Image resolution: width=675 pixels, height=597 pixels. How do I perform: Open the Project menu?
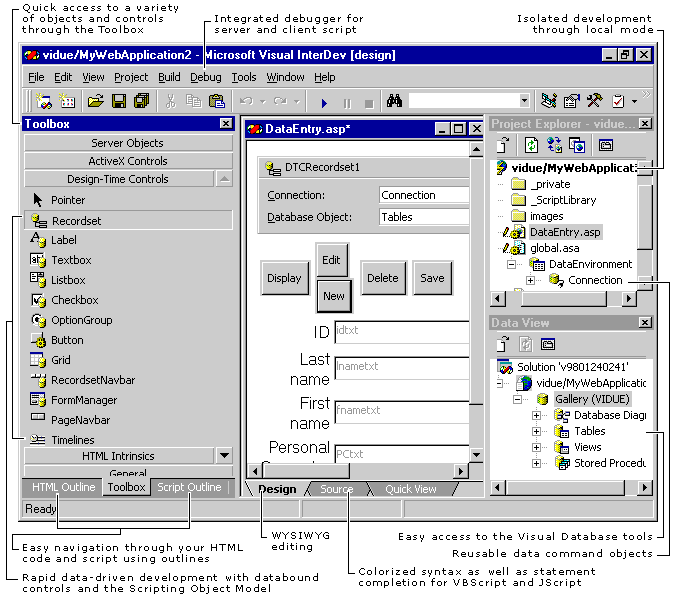[x=131, y=77]
